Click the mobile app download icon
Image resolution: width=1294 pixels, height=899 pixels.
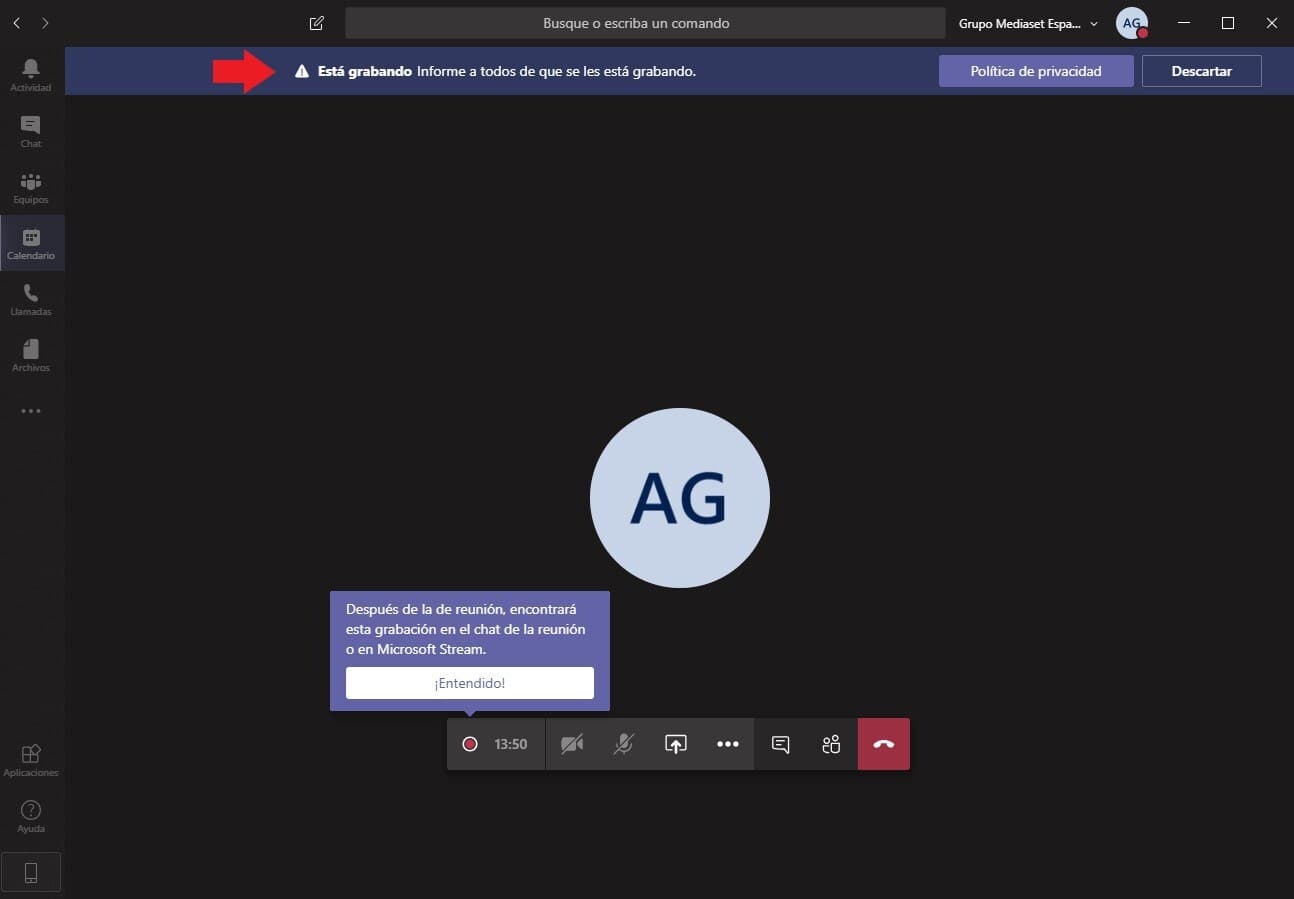(31, 872)
